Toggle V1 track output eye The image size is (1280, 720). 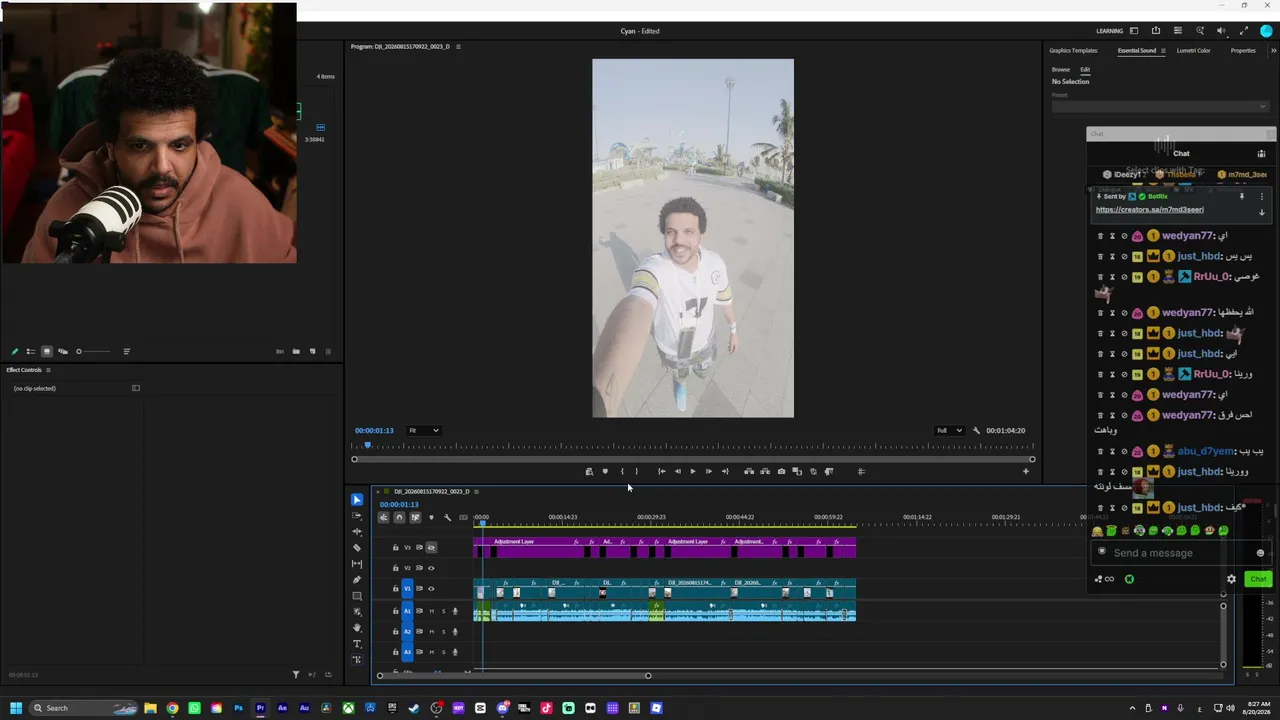click(x=431, y=588)
